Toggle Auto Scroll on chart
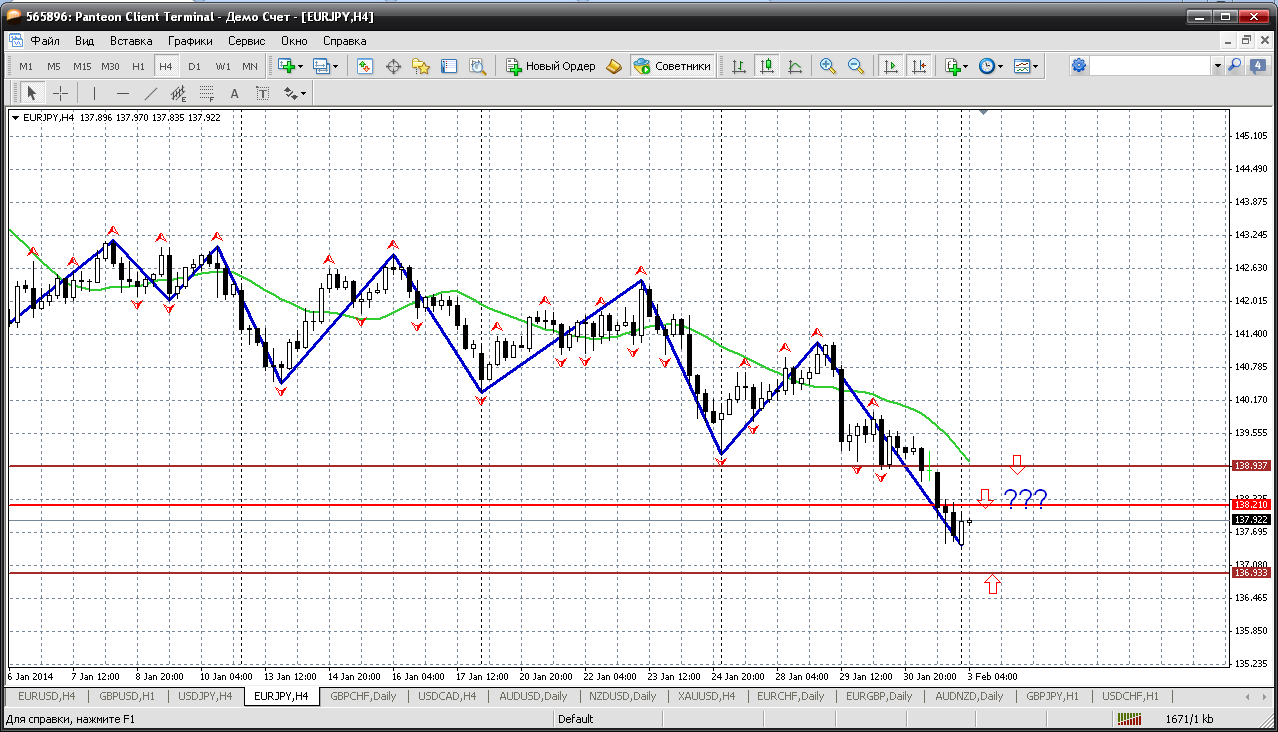This screenshot has height=732, width=1278. [x=890, y=66]
